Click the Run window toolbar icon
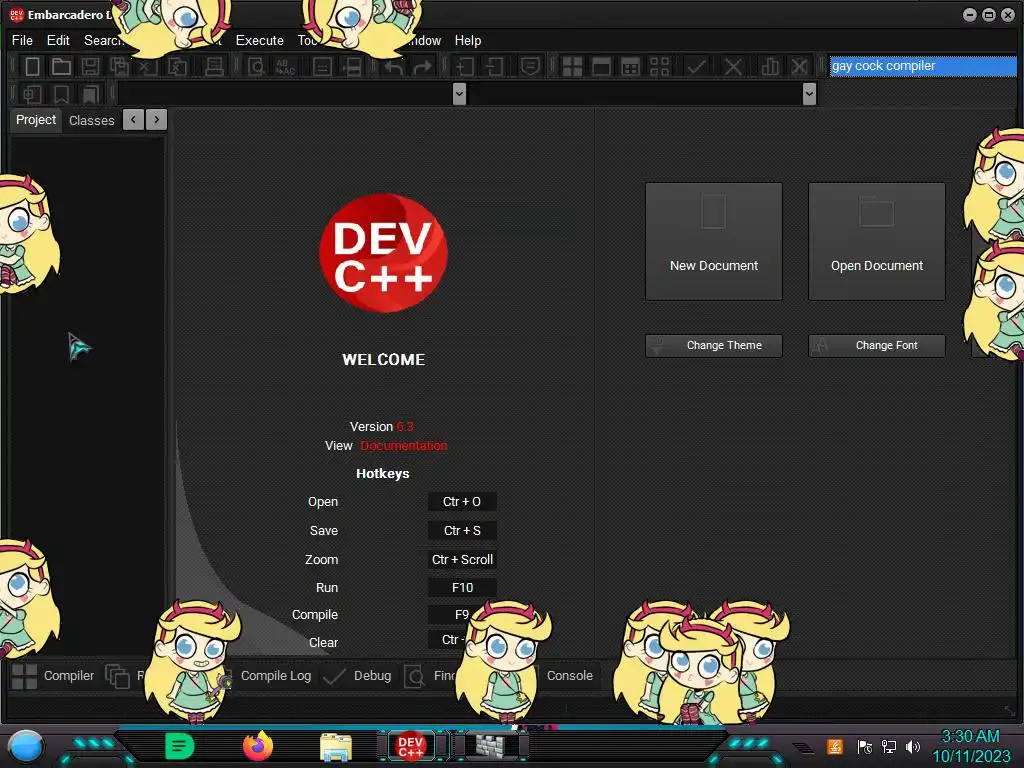Screen dimensions: 1024x768 601,67
